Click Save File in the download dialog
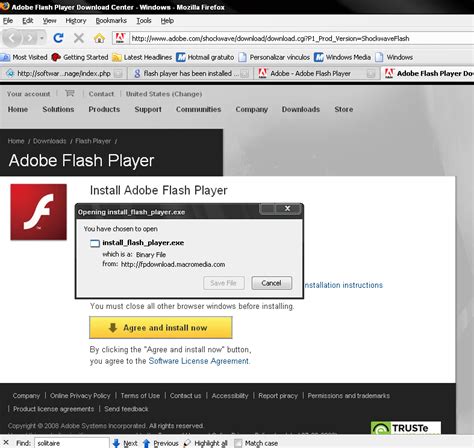Image resolution: width=474 pixels, height=448 pixels. coord(224,283)
